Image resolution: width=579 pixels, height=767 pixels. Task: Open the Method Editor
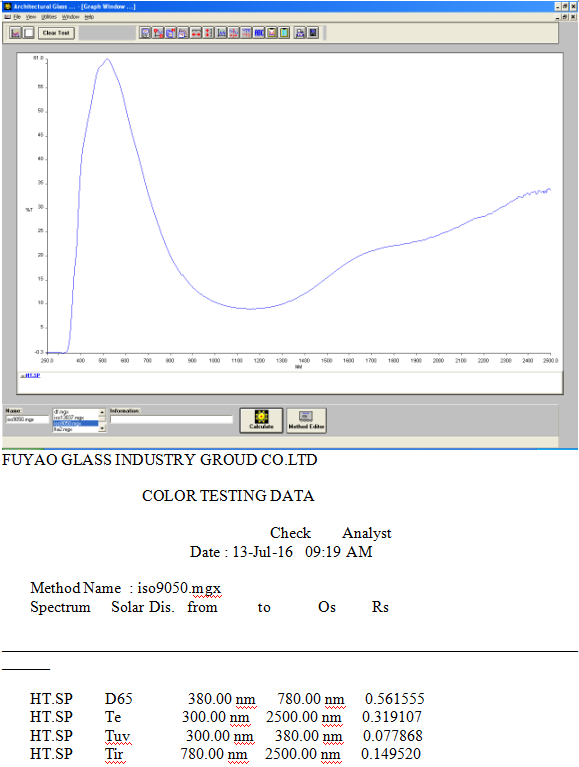pyautogui.click(x=306, y=420)
